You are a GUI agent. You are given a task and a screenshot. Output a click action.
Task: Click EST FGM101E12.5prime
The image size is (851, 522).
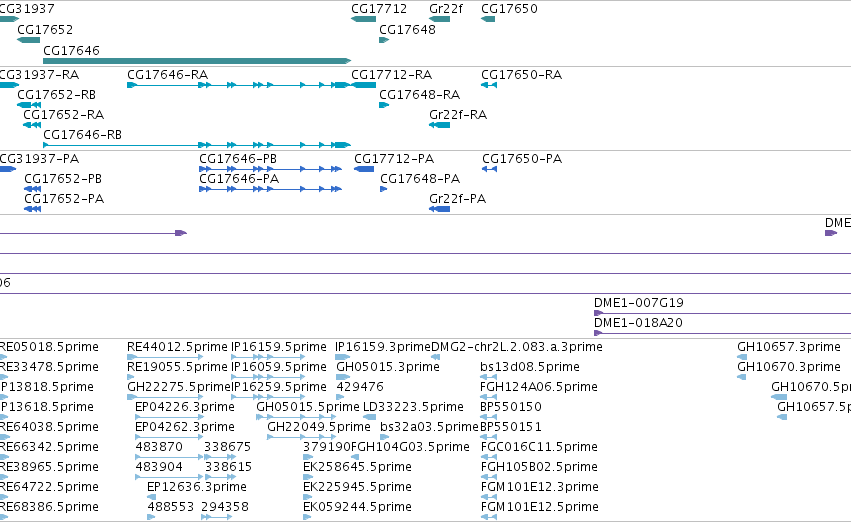(x=540, y=507)
